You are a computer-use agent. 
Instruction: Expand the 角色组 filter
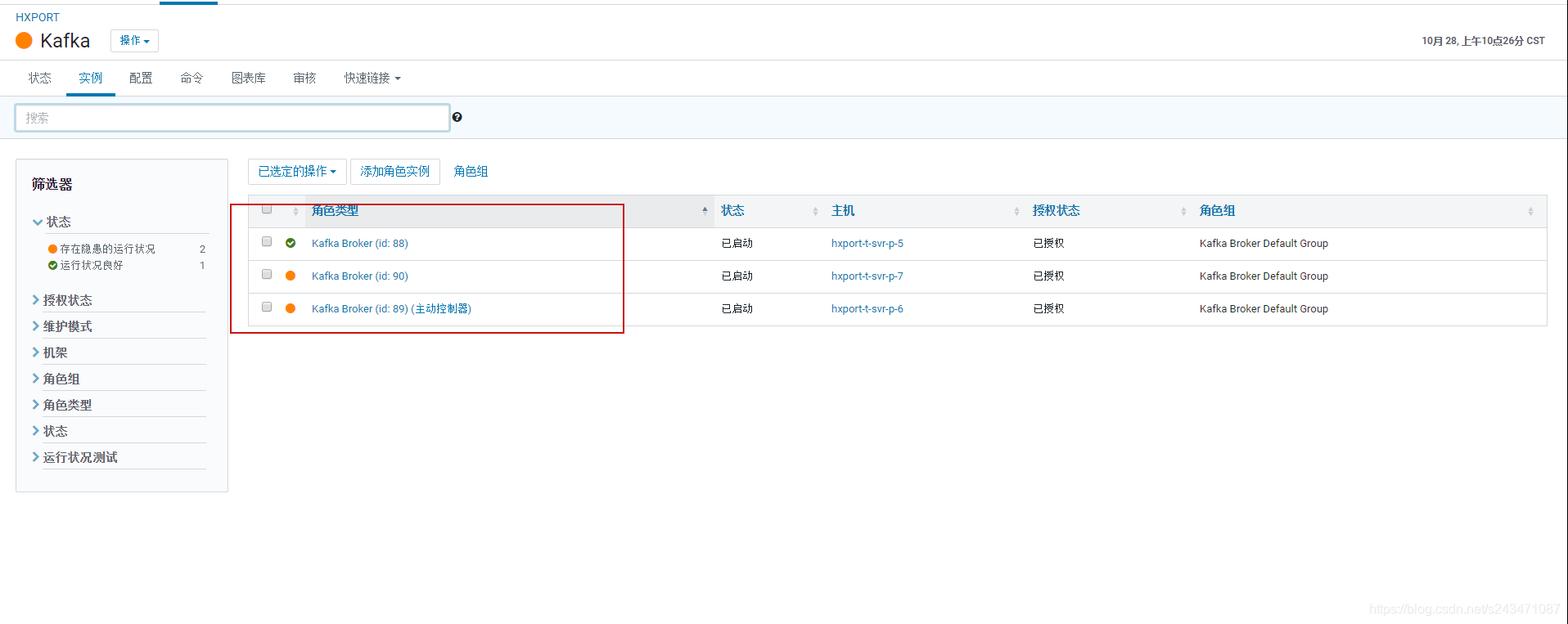pyautogui.click(x=56, y=379)
